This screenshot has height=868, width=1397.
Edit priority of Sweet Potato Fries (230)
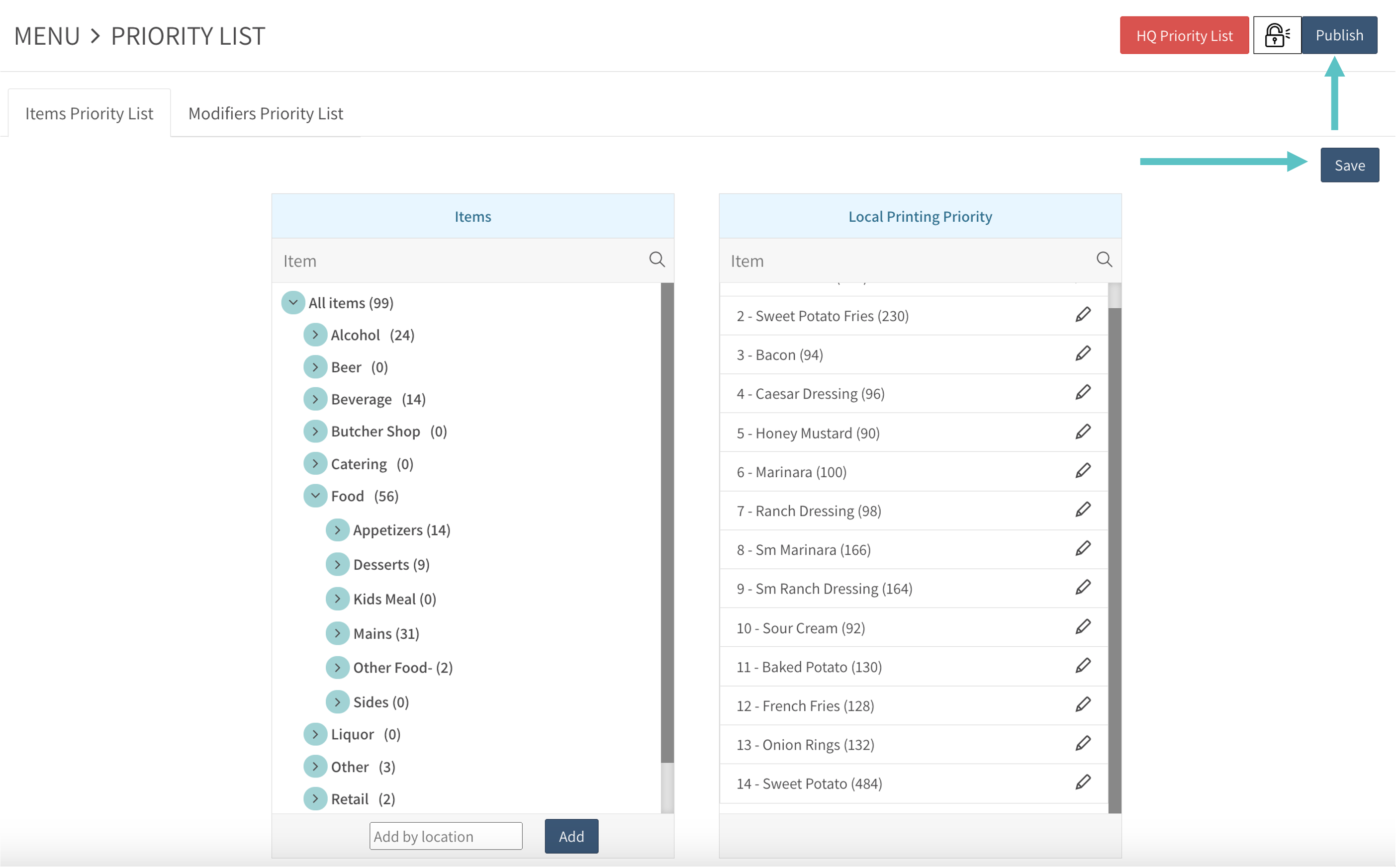pyautogui.click(x=1084, y=315)
